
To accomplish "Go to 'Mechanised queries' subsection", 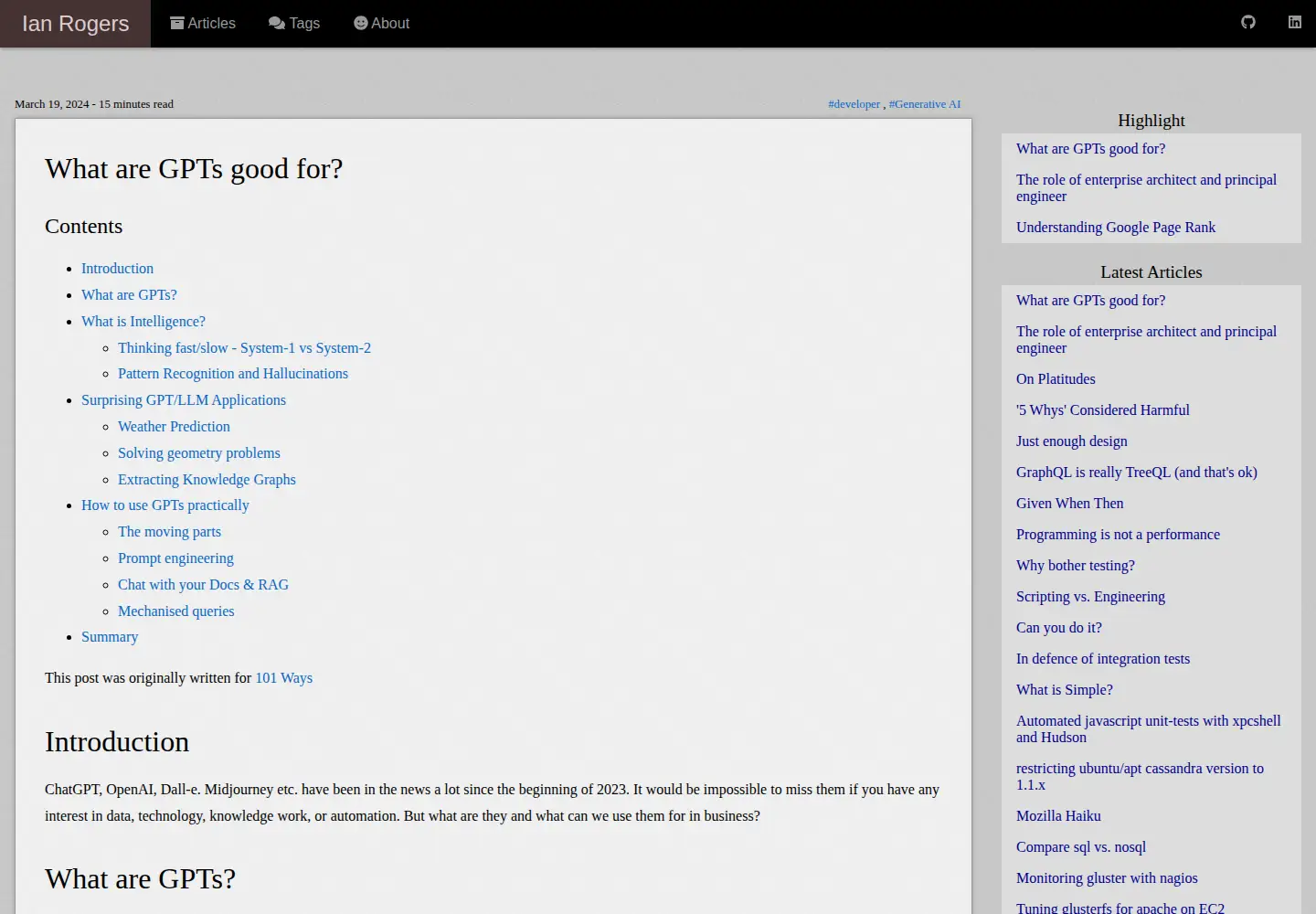I will pos(175,611).
